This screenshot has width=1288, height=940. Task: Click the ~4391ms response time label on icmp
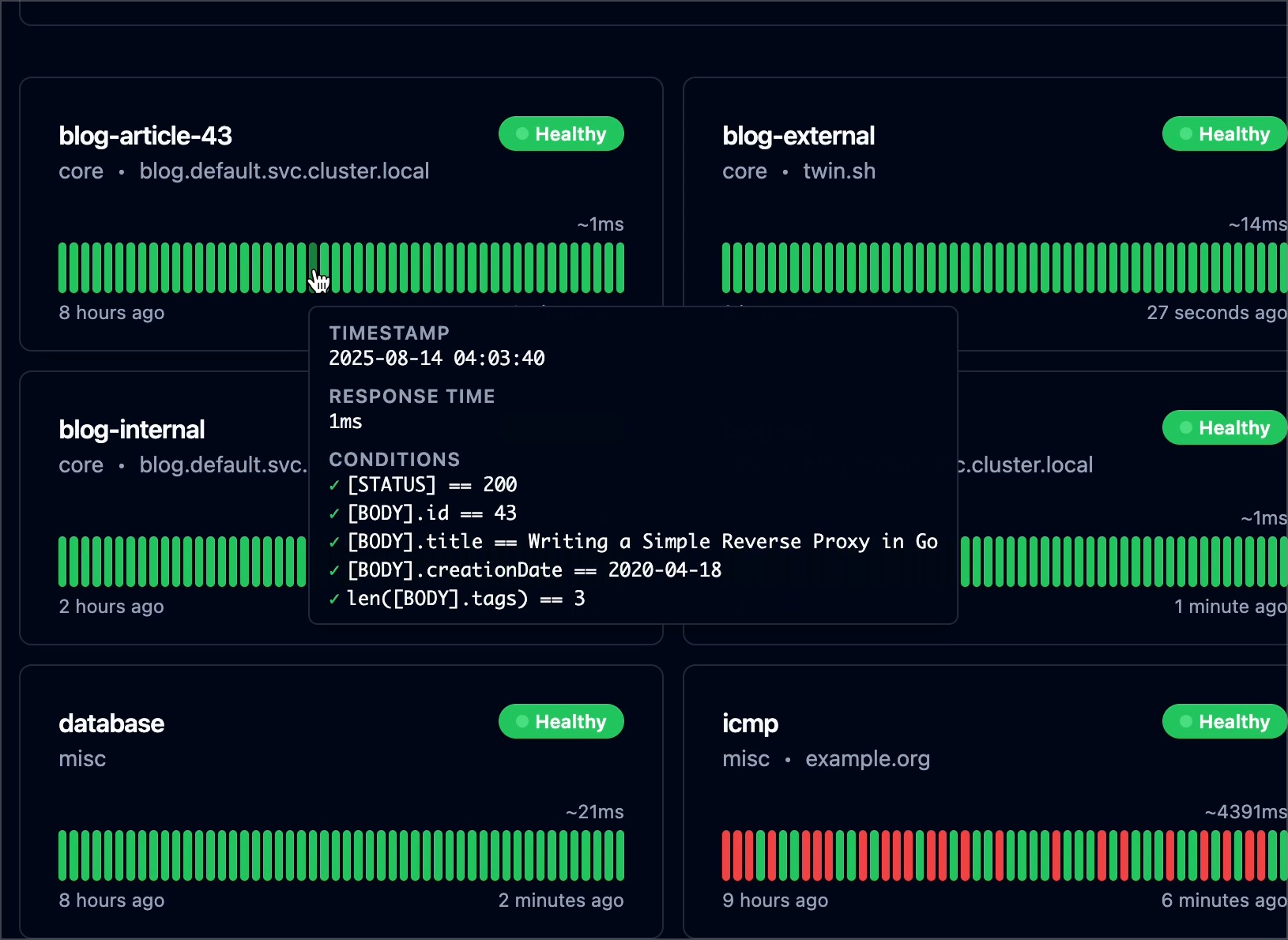tap(1245, 811)
